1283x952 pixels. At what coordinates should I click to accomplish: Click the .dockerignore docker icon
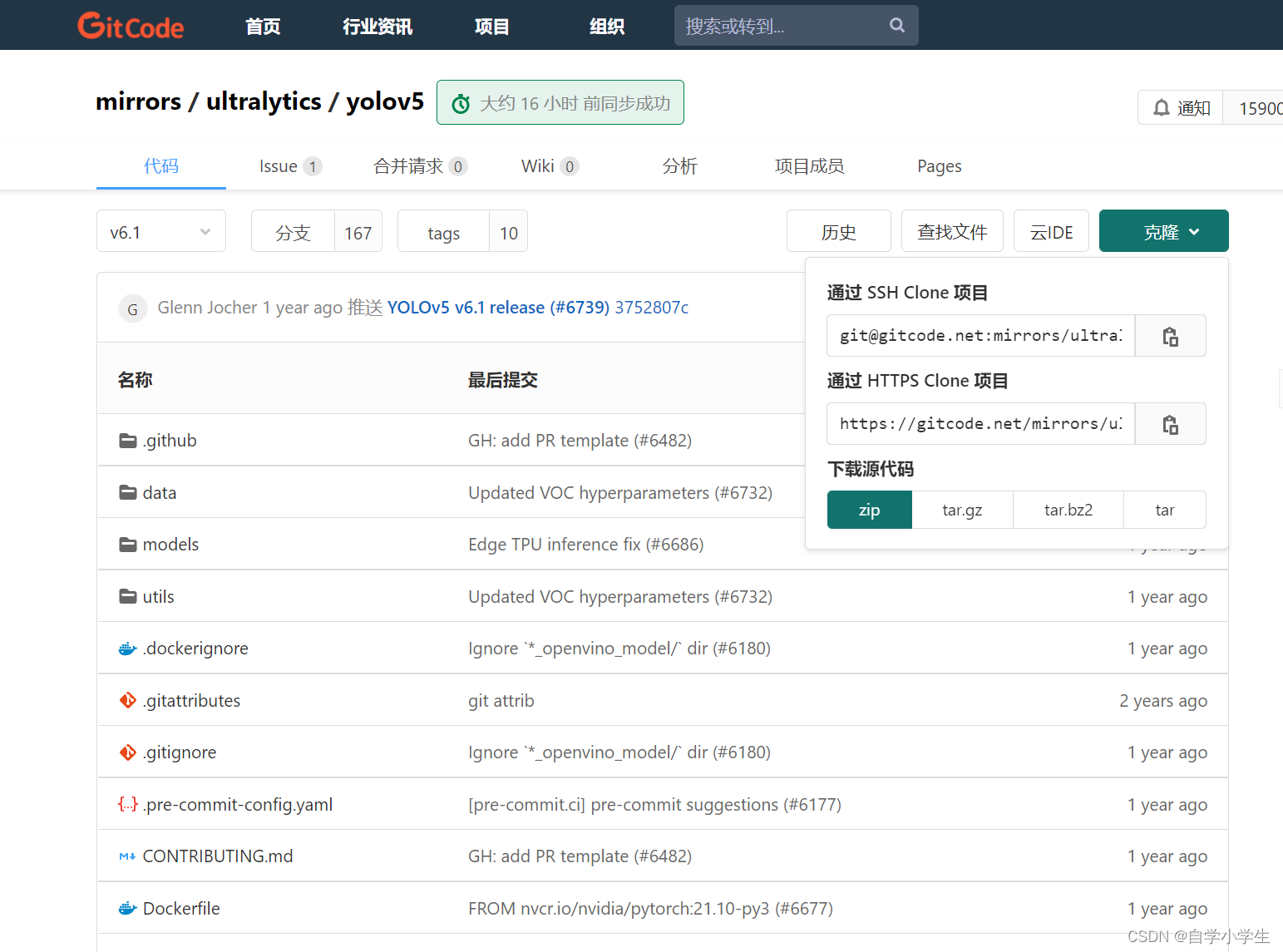click(x=128, y=649)
